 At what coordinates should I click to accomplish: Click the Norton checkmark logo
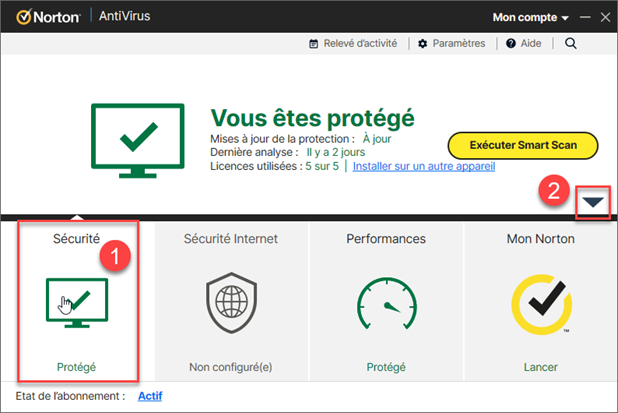pos(24,17)
